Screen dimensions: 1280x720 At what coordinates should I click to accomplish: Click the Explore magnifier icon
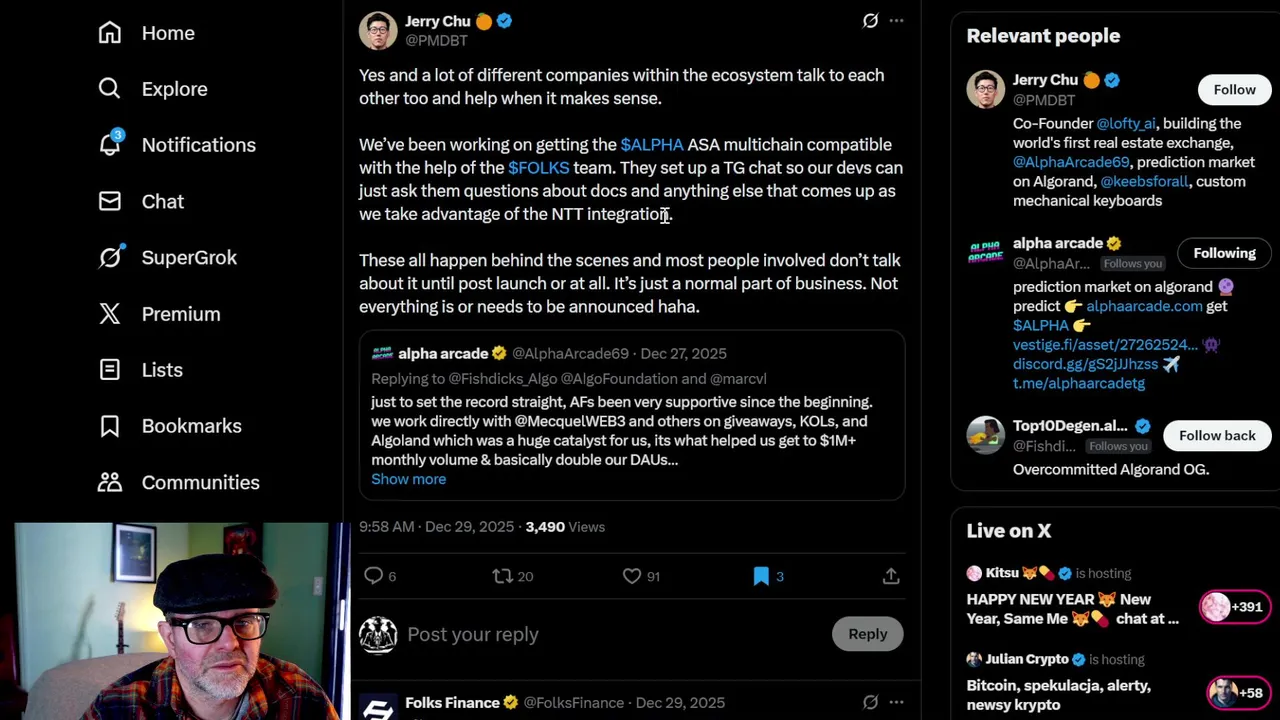point(110,89)
